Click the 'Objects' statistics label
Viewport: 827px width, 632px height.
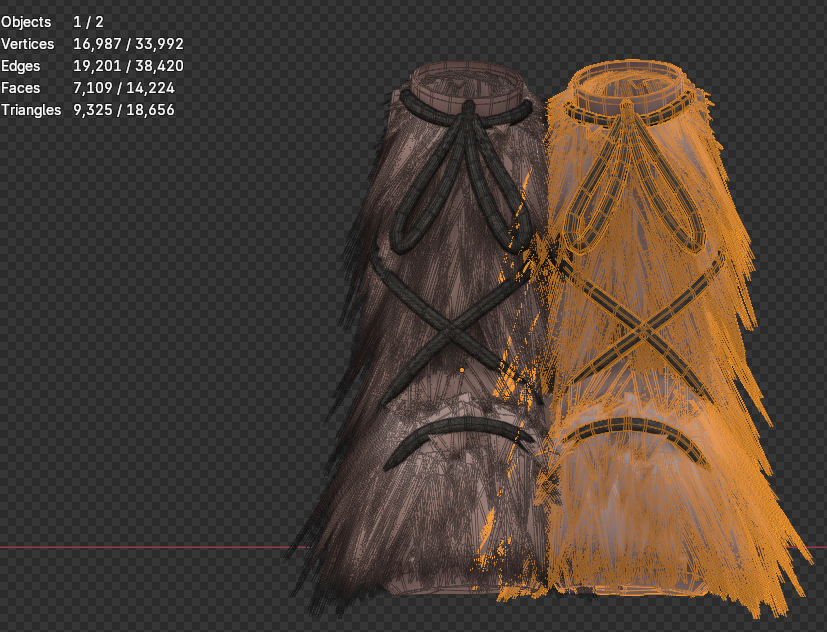(x=26, y=22)
